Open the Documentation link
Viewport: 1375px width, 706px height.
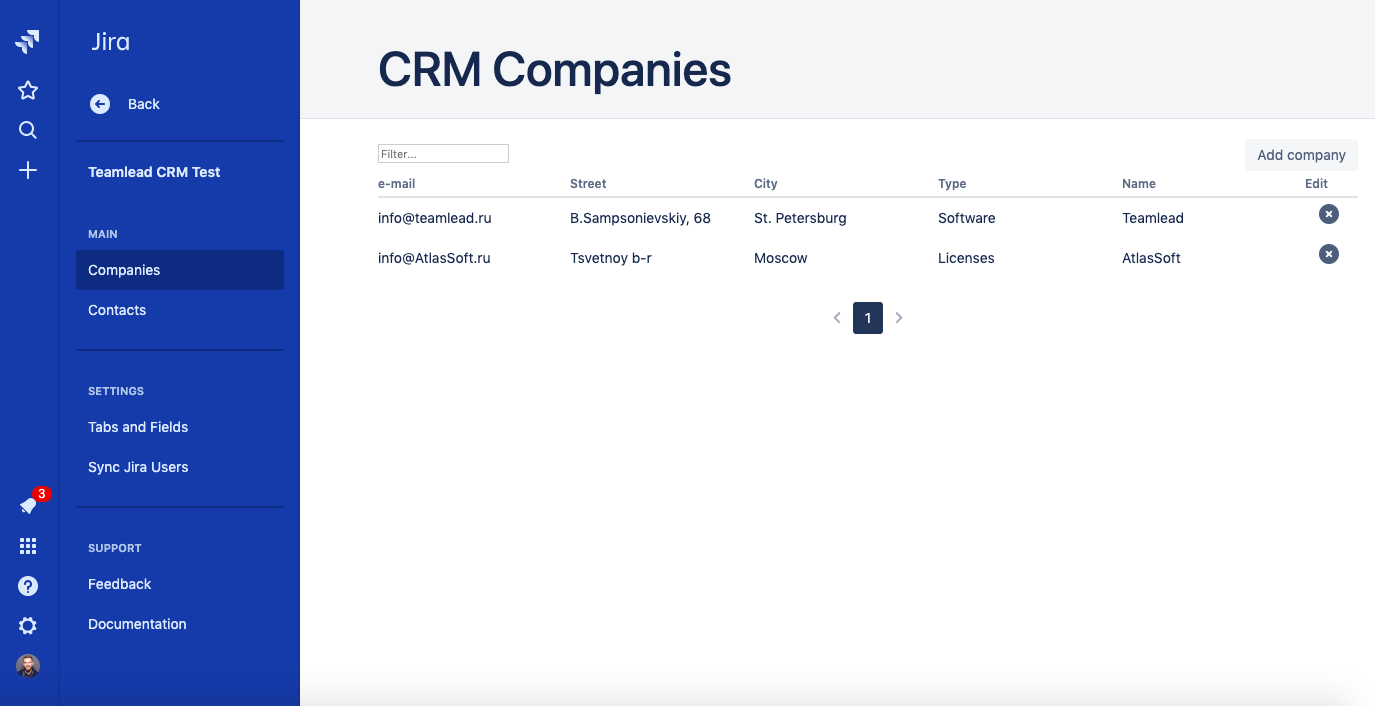point(137,624)
